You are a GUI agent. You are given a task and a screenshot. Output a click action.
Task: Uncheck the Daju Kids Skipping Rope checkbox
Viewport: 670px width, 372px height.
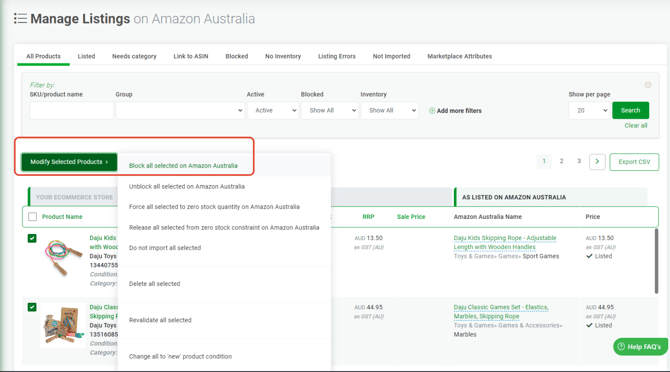(32, 238)
